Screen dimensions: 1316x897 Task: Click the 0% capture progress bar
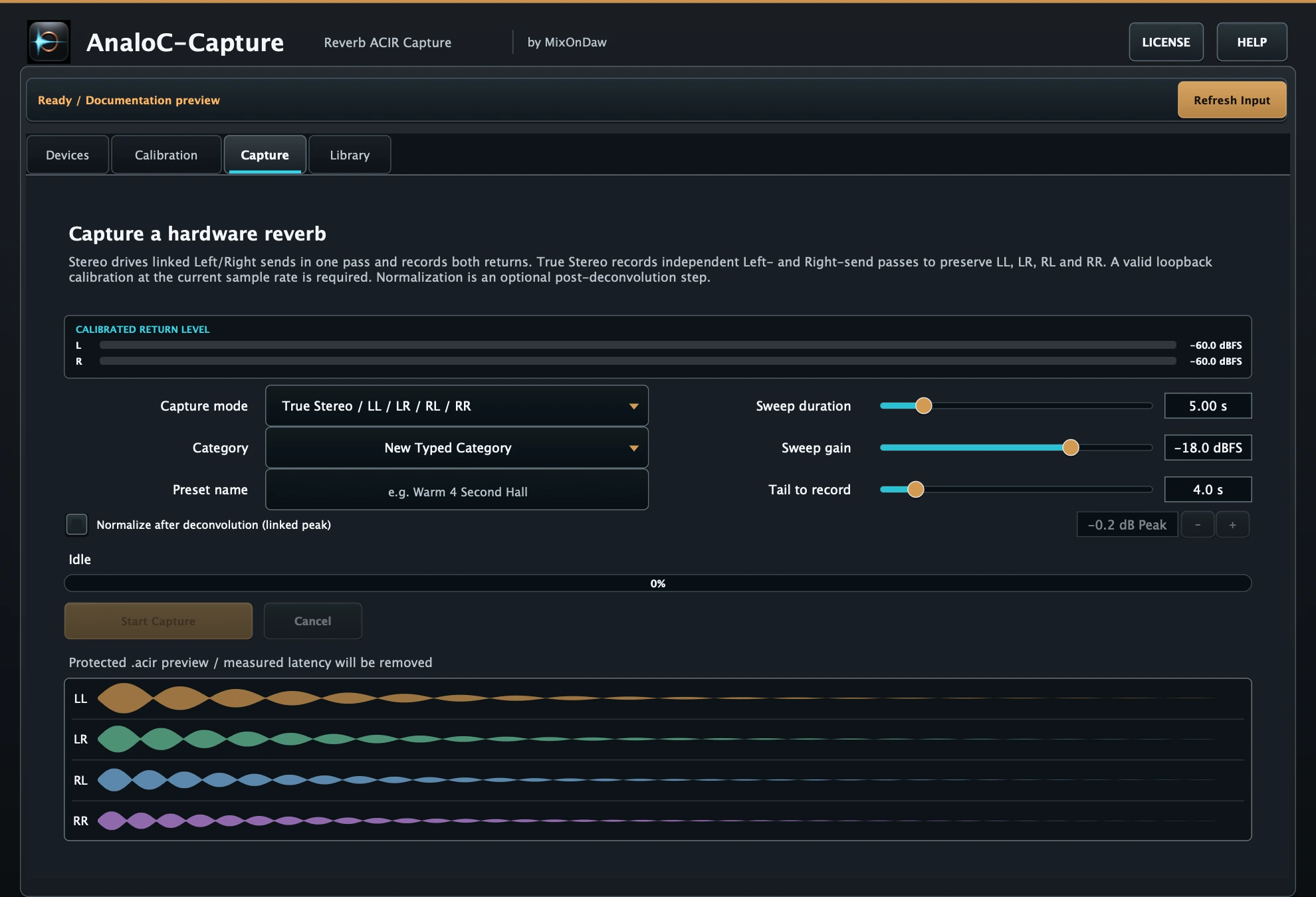[x=657, y=583]
